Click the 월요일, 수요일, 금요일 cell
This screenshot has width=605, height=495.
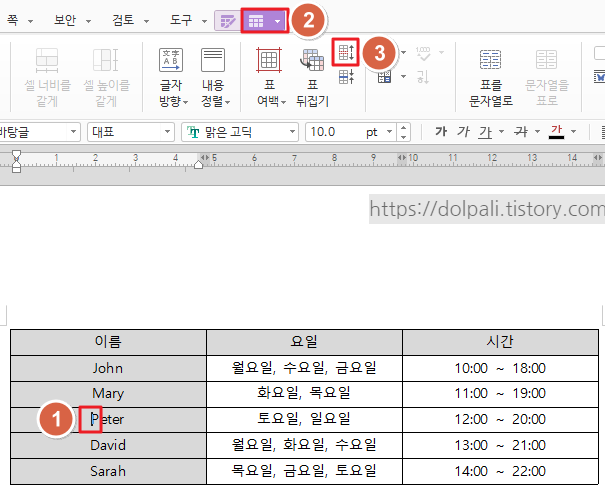tap(304, 368)
